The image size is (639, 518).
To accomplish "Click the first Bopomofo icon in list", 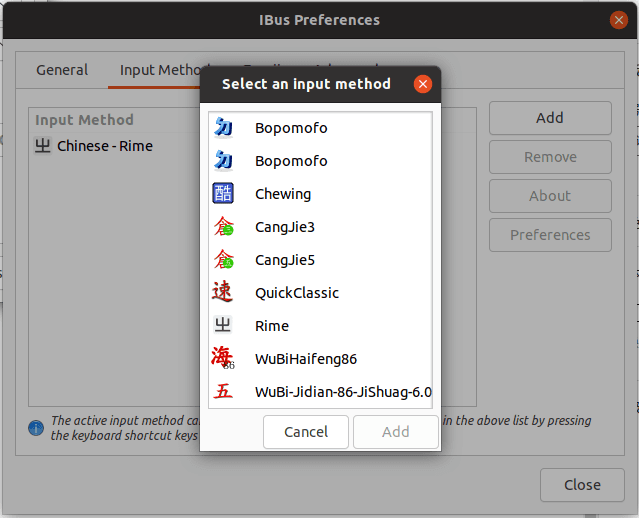I will click(223, 128).
